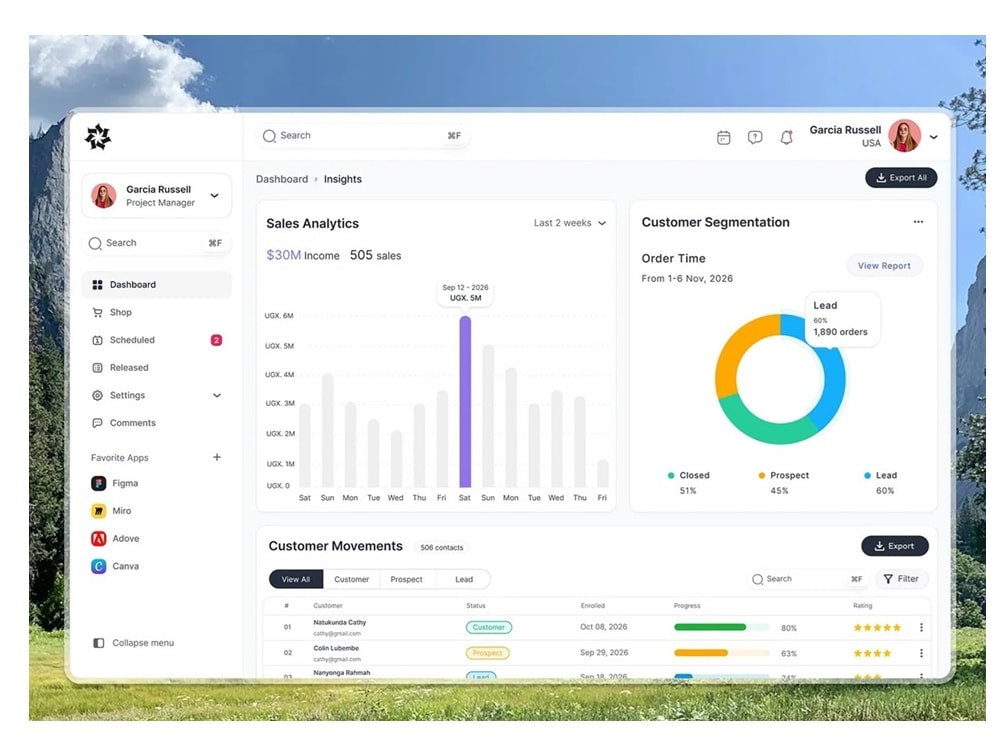Click the Customer Movements Export button

[x=895, y=546]
